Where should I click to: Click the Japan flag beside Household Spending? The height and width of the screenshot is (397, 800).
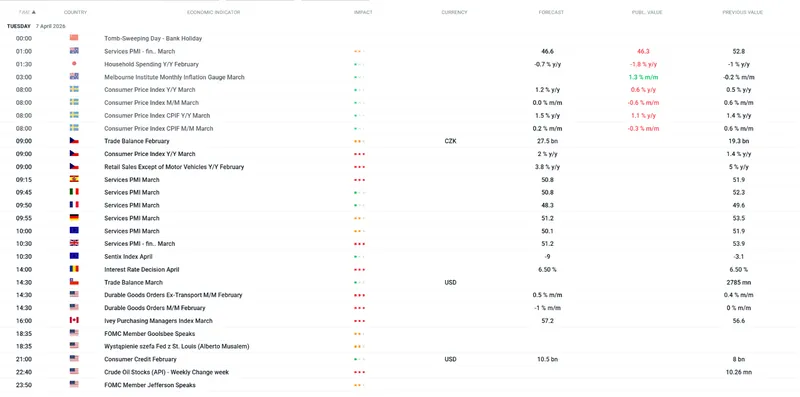(74, 64)
